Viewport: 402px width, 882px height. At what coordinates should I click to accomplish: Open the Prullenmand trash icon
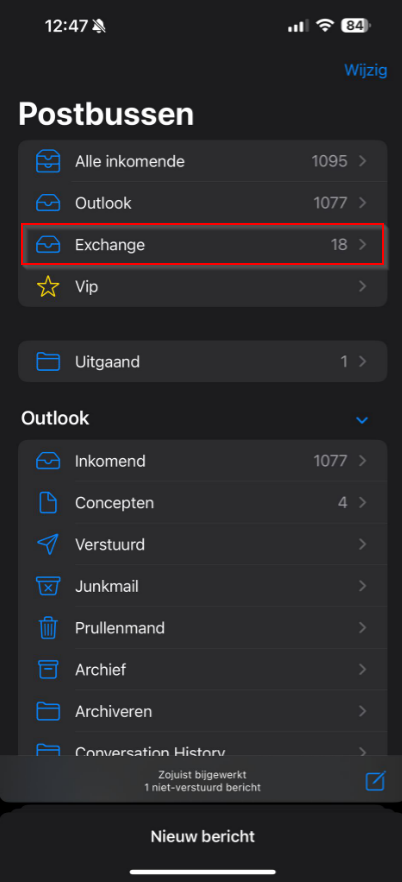(x=48, y=628)
